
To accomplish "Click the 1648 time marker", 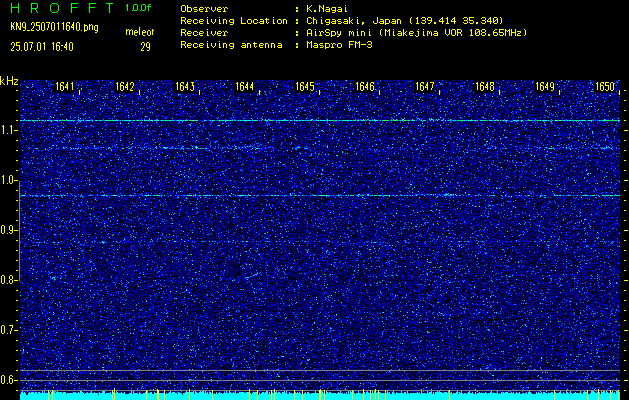I will [x=485, y=87].
